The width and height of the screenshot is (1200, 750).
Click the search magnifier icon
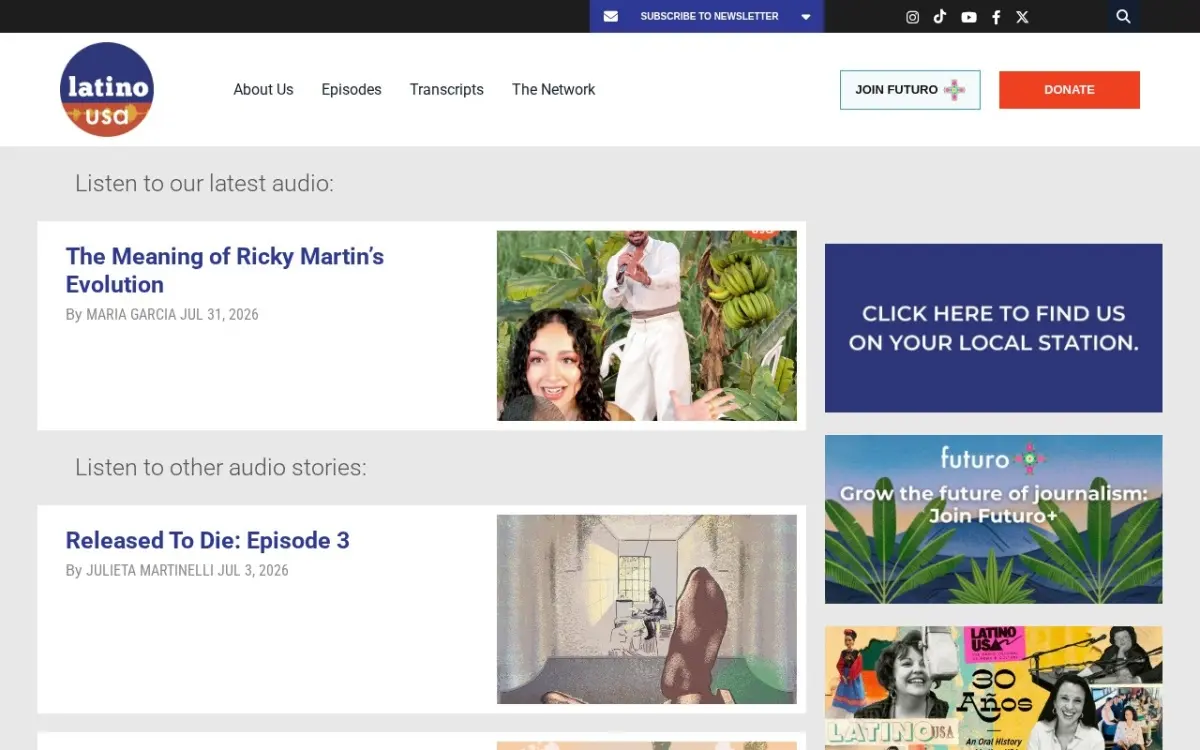coord(1123,16)
